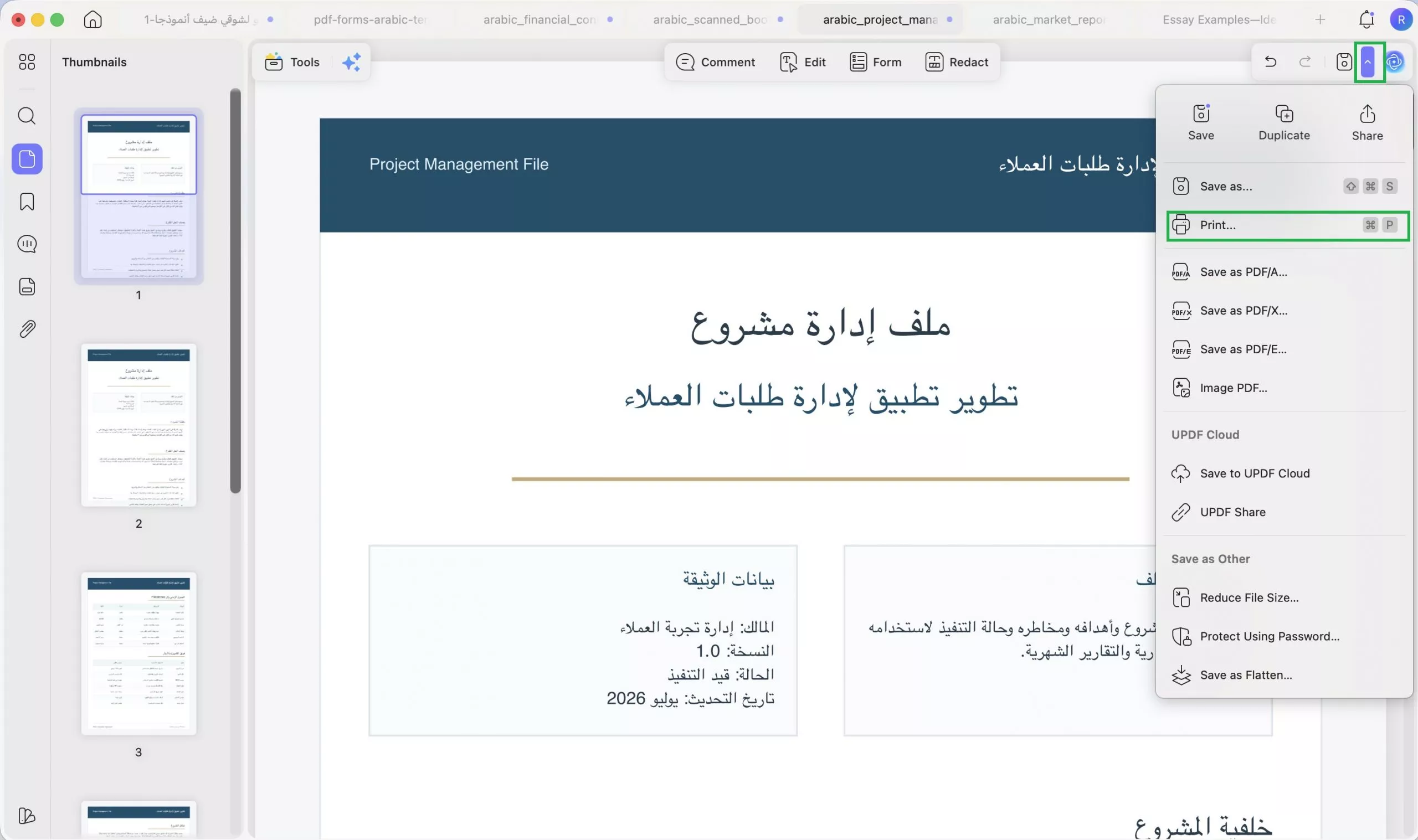The width and height of the screenshot is (1418, 840).
Task: Redo the last action
Action: [1306, 61]
